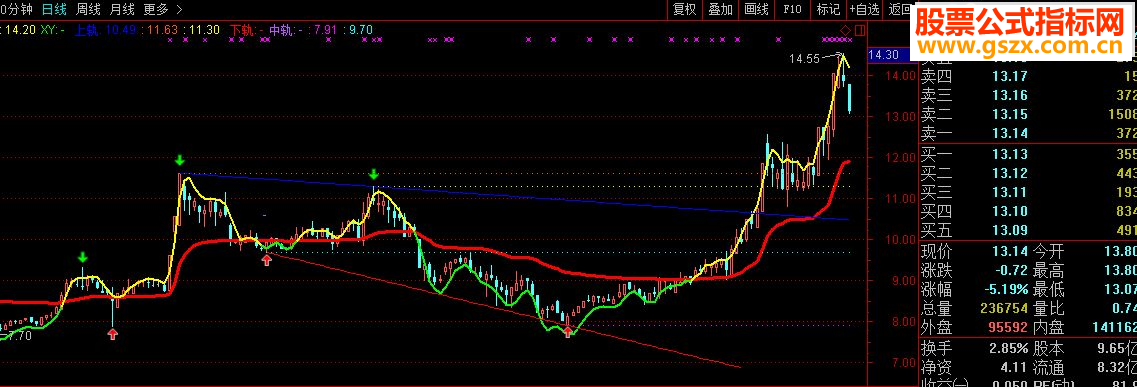
Task: Select the 卖四 13.17 ask row
Action: tap(1028, 75)
